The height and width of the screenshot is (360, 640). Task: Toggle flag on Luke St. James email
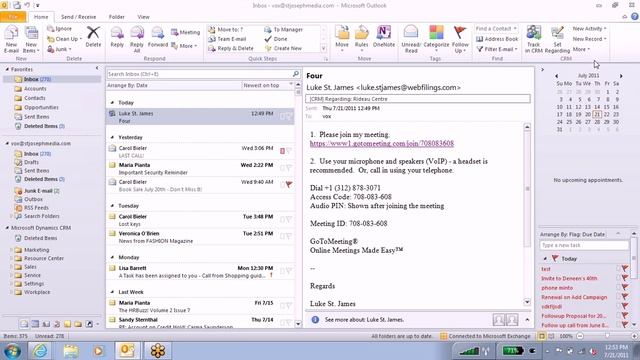click(289, 116)
